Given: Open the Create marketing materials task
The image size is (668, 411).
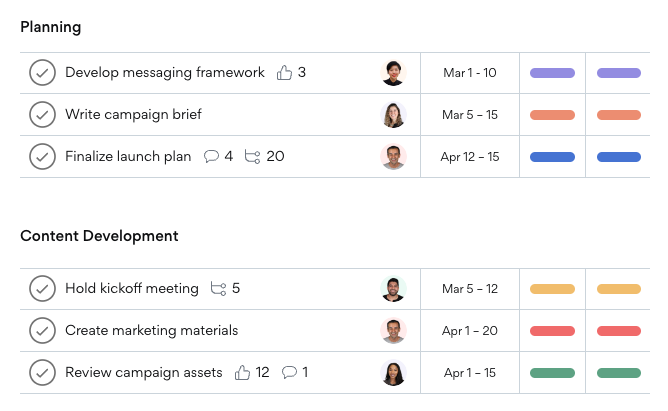Looking at the screenshot, I should [x=151, y=331].
